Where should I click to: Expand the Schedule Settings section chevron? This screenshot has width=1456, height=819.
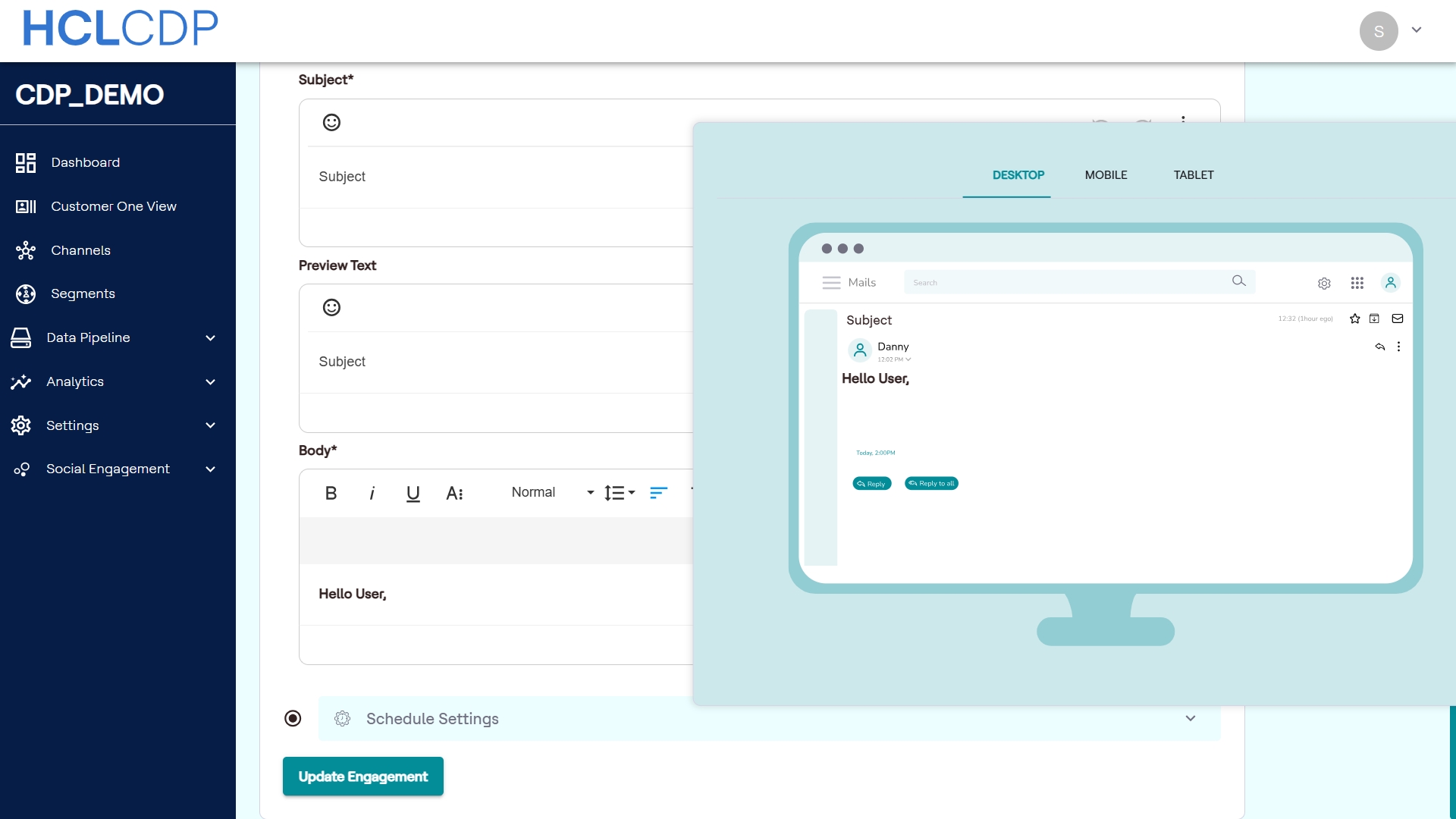coord(1191,718)
